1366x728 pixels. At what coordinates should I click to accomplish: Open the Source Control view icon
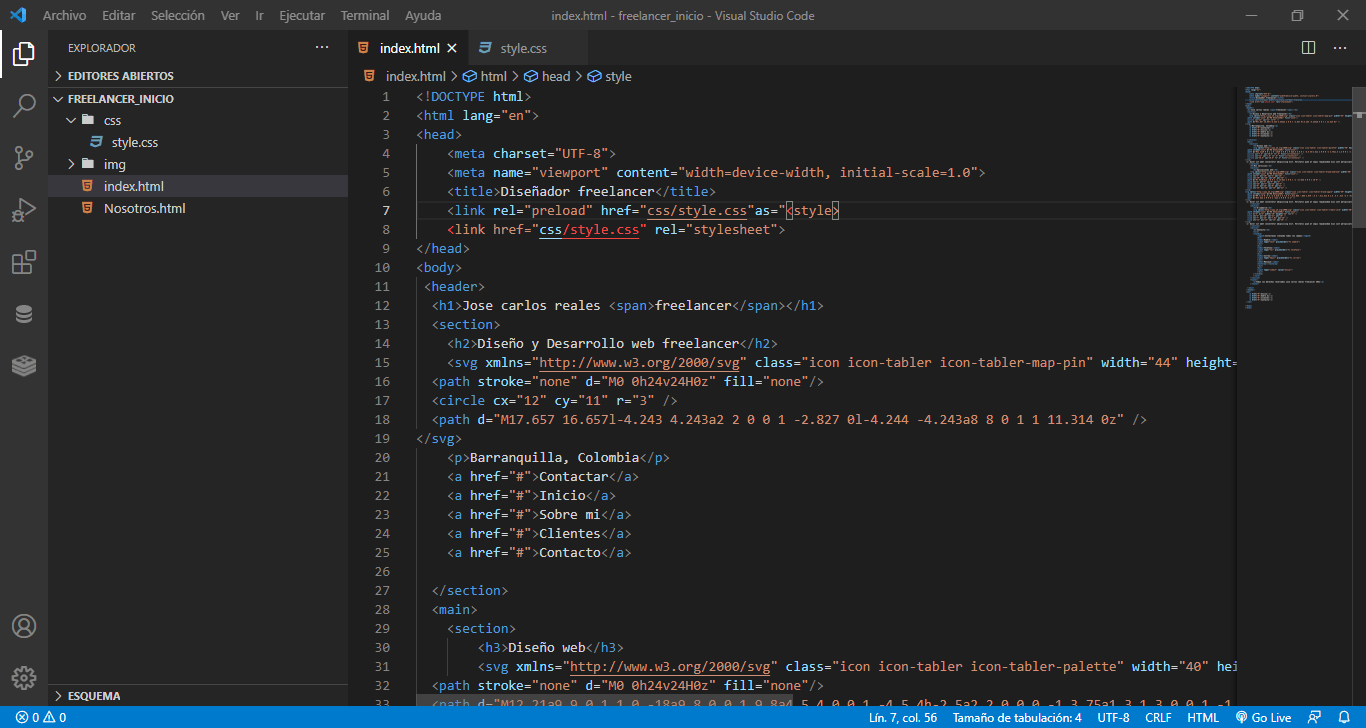(x=24, y=158)
